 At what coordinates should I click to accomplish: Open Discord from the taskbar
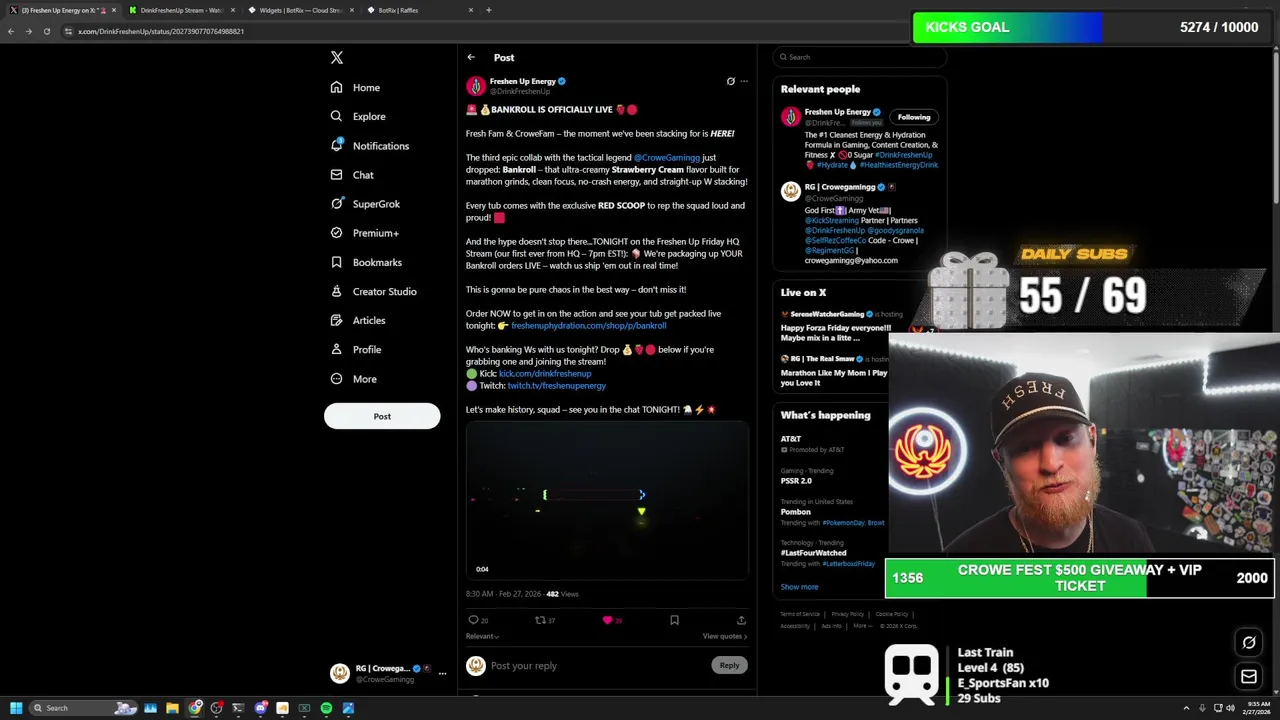(x=260, y=708)
